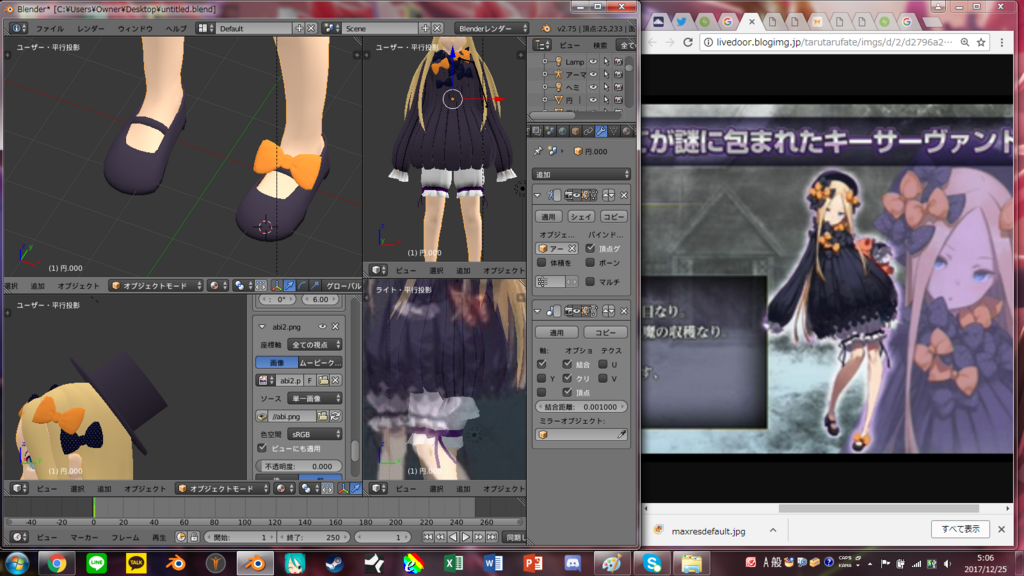Toggle selectability arrow for Lamp in the outliner
Screen dimensions: 1024x576
[606, 61]
